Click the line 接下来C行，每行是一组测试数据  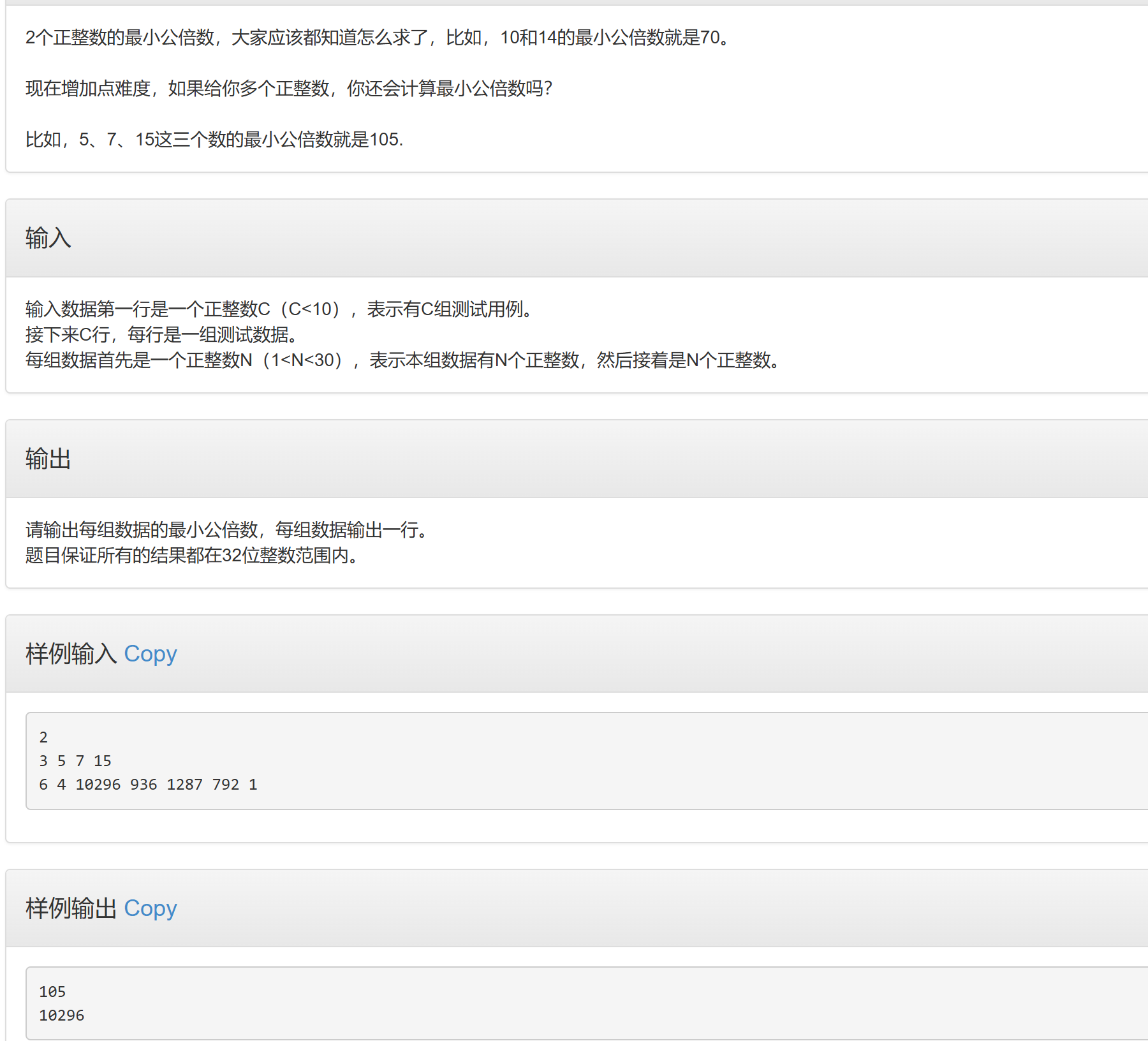[x=162, y=335]
